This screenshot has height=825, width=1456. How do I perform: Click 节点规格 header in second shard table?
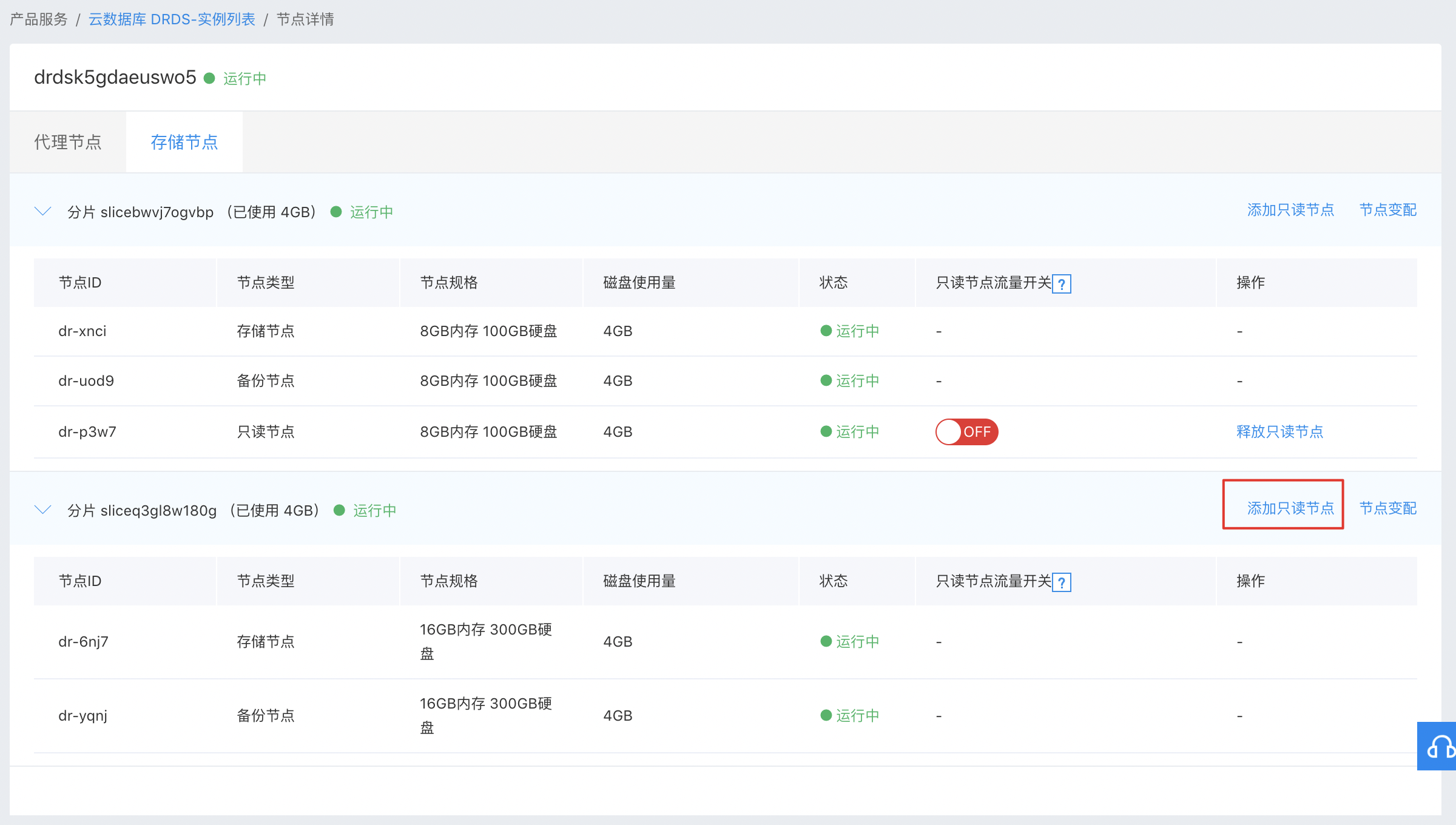coord(449,581)
